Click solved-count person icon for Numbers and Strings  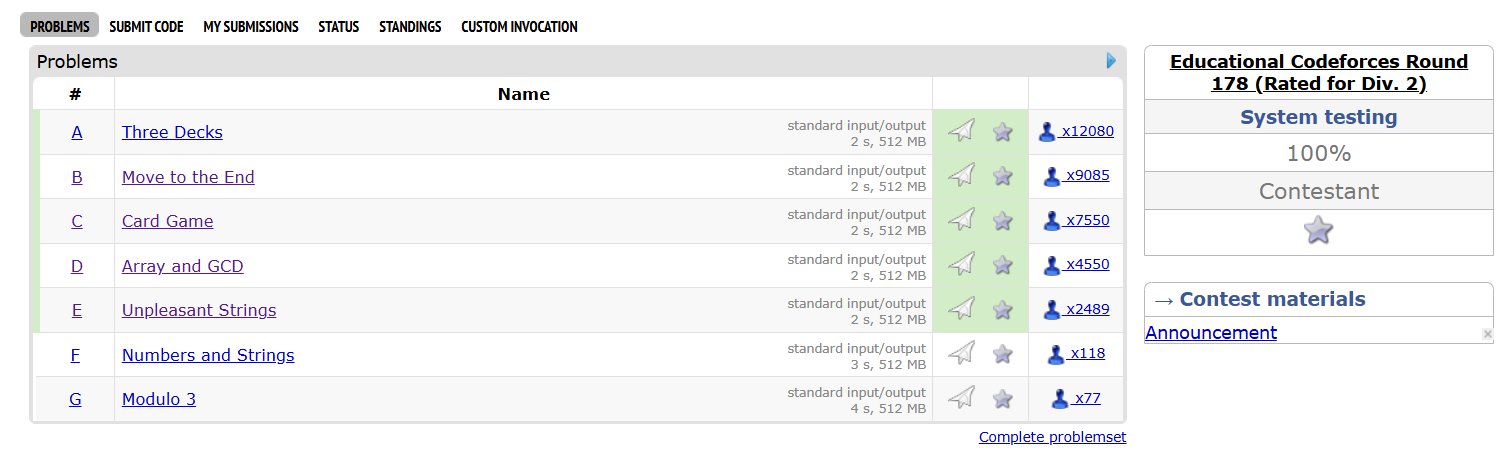[x=1055, y=354]
